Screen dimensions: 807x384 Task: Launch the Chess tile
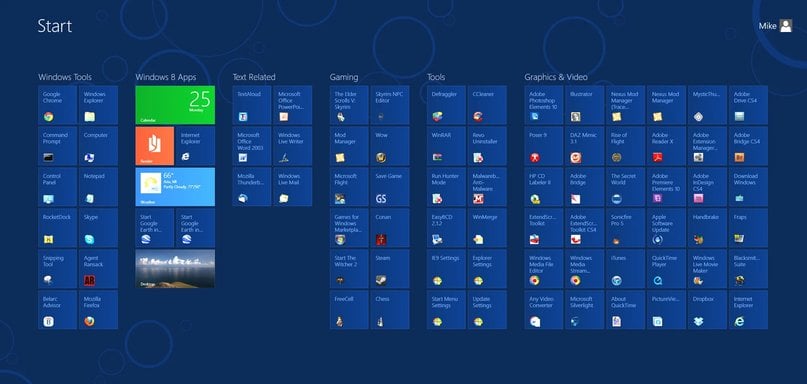[x=390, y=310]
